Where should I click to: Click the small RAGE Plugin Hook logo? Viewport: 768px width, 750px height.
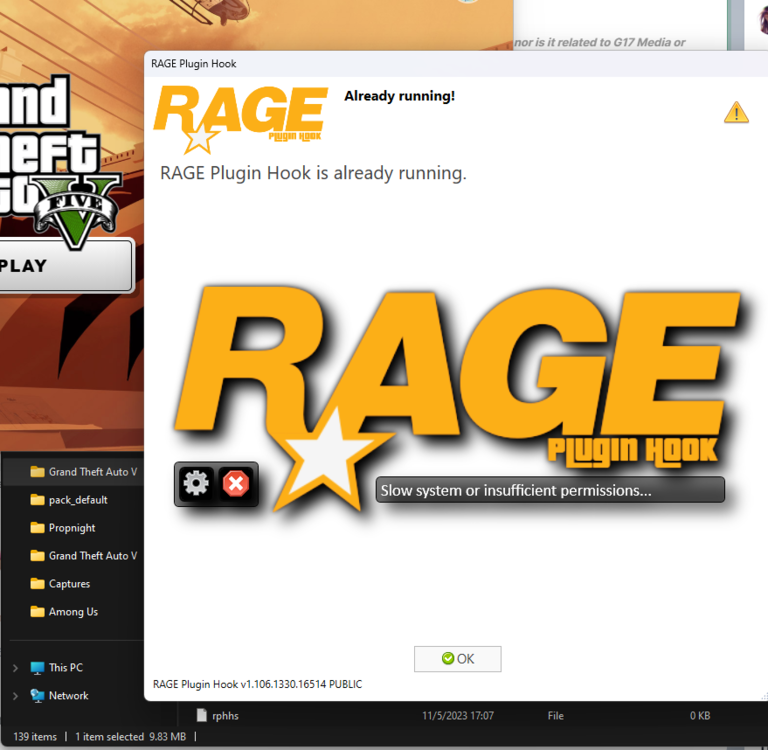(x=240, y=119)
